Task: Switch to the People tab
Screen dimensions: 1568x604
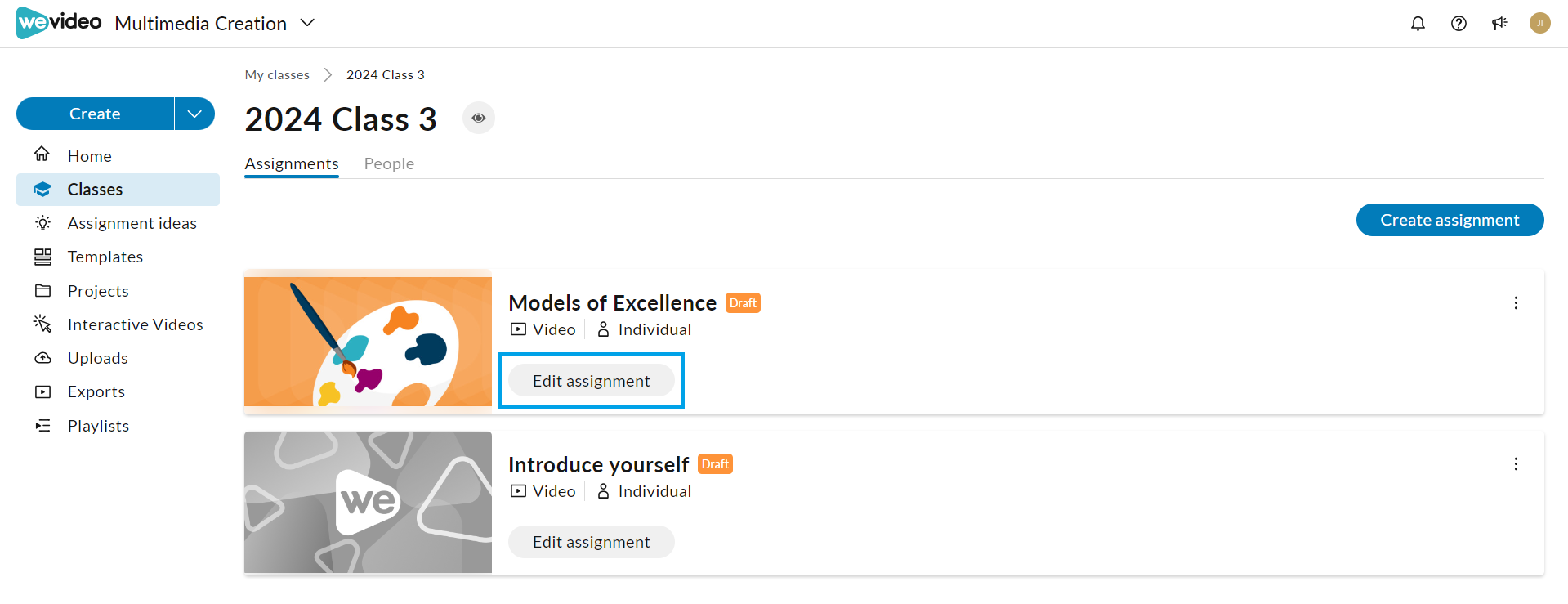Action: click(388, 163)
